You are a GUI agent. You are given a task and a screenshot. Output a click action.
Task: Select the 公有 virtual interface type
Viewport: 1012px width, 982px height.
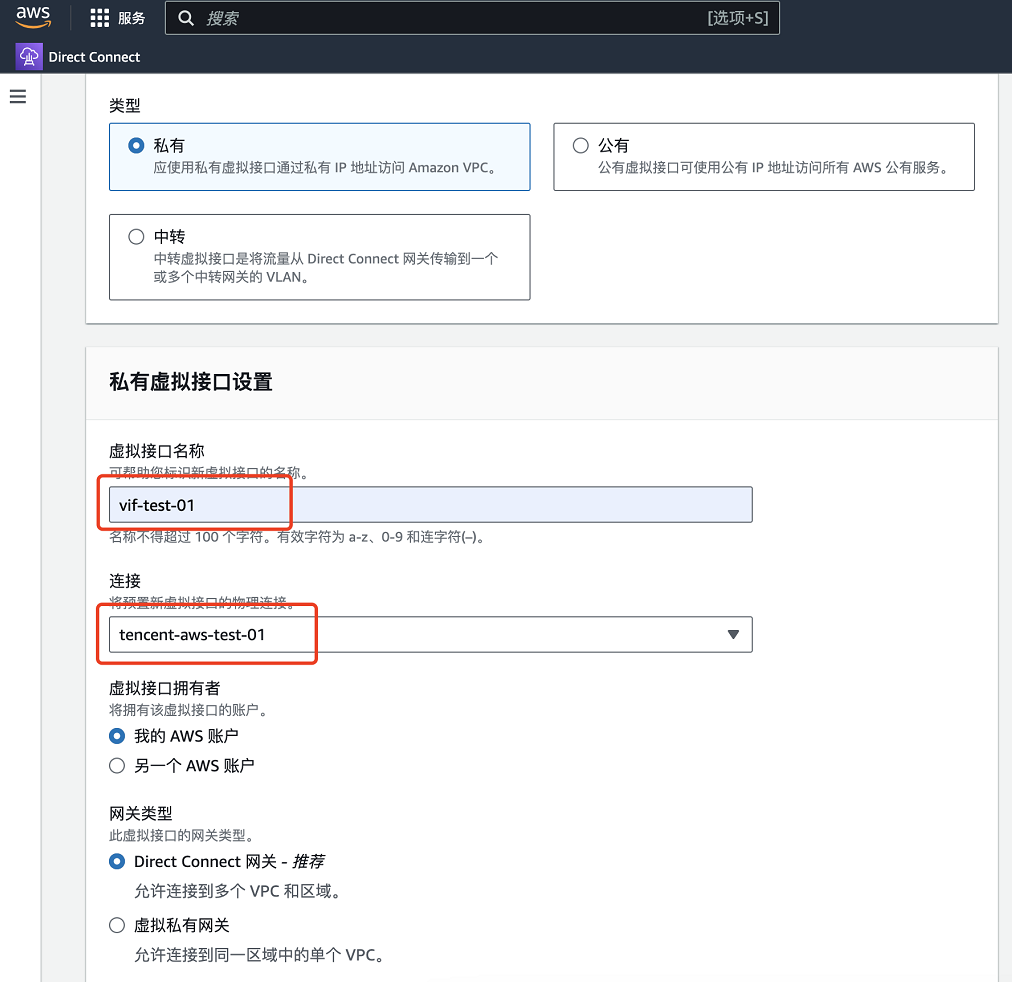(581, 146)
